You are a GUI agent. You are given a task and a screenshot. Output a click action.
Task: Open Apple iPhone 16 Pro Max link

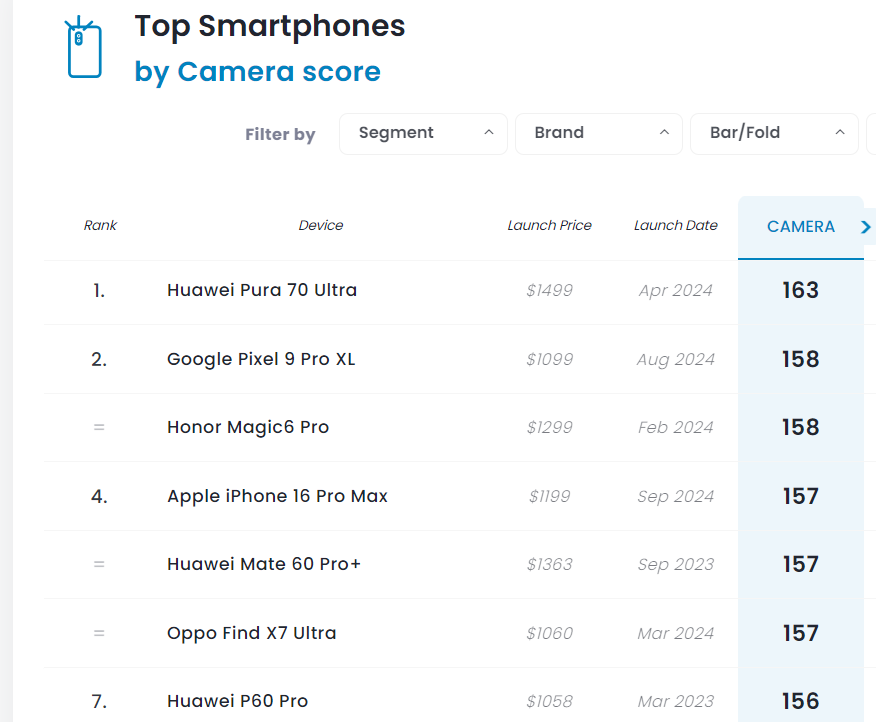coord(277,496)
